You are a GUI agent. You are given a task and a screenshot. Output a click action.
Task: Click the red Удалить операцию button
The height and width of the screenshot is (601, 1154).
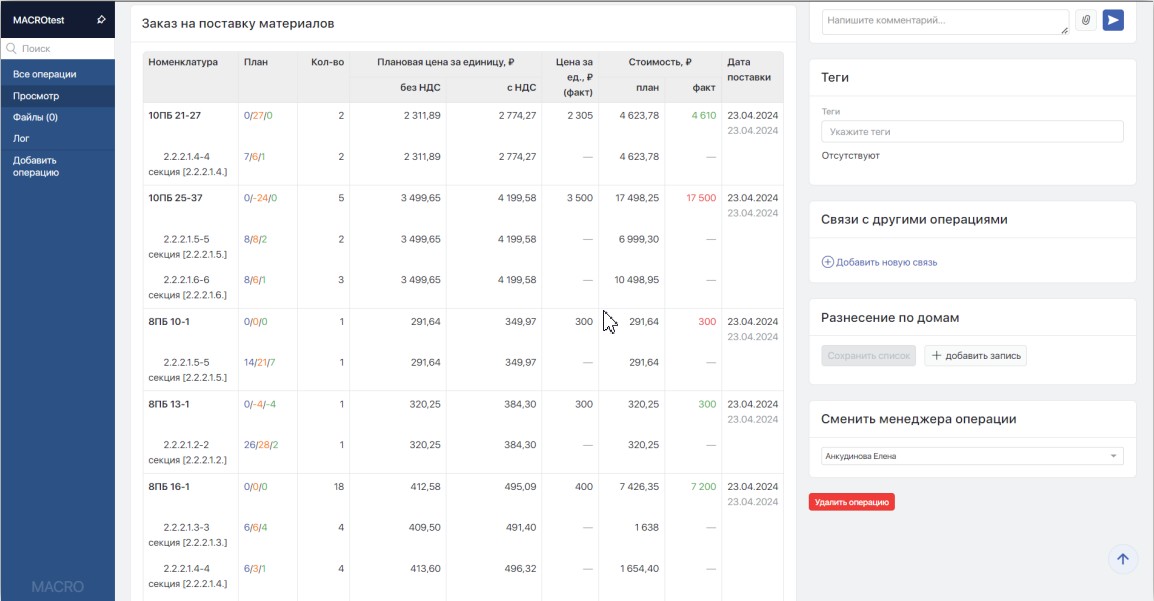pyautogui.click(x=851, y=502)
